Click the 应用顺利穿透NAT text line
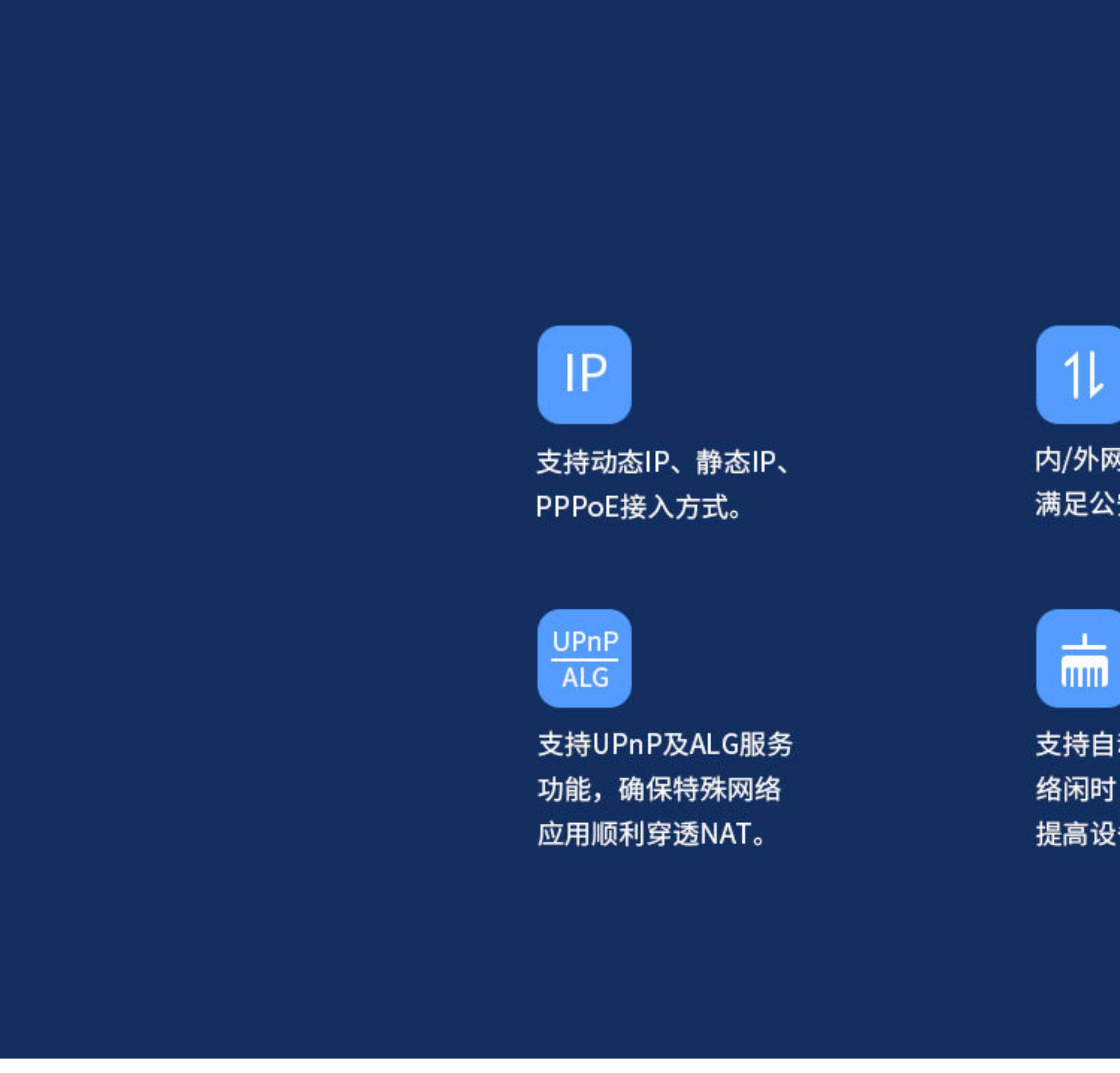This screenshot has height=1073, width=1120. click(x=651, y=834)
